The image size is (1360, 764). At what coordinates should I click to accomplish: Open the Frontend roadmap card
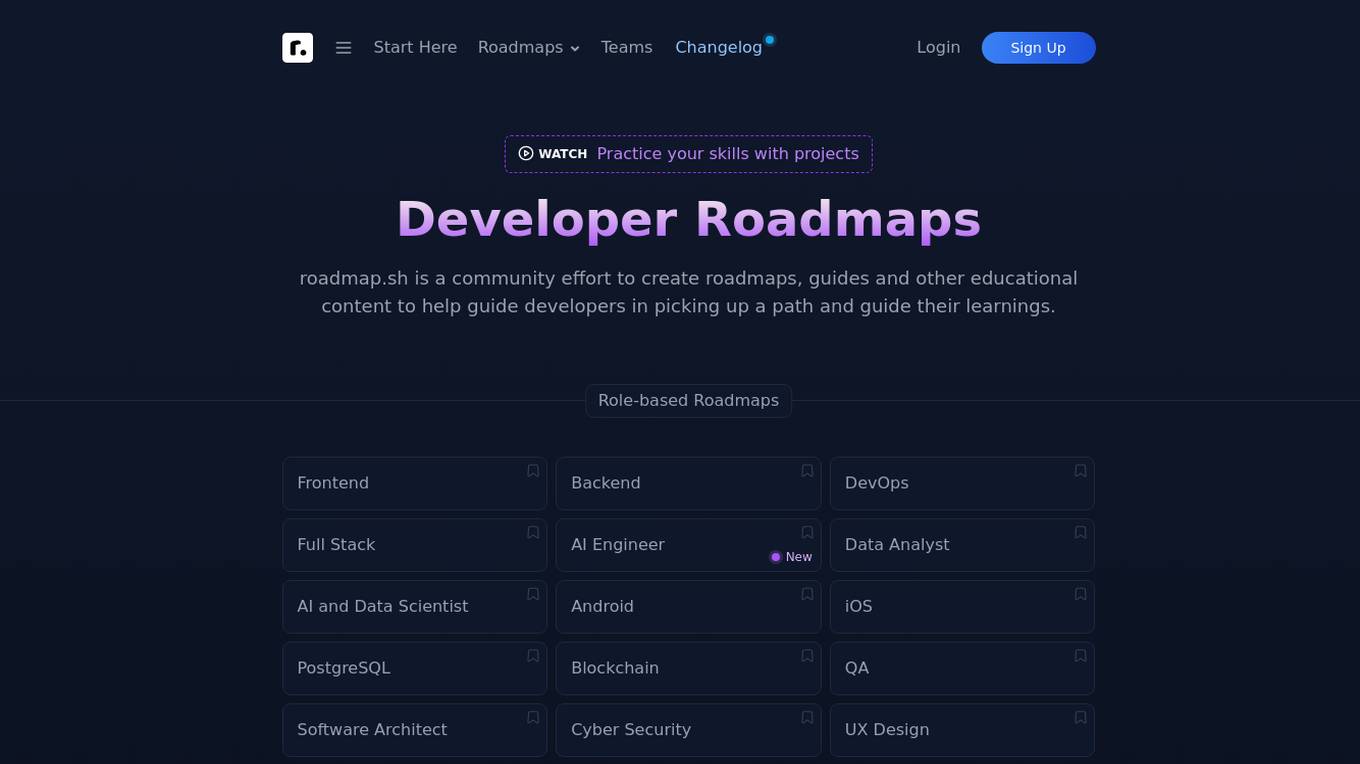(415, 484)
